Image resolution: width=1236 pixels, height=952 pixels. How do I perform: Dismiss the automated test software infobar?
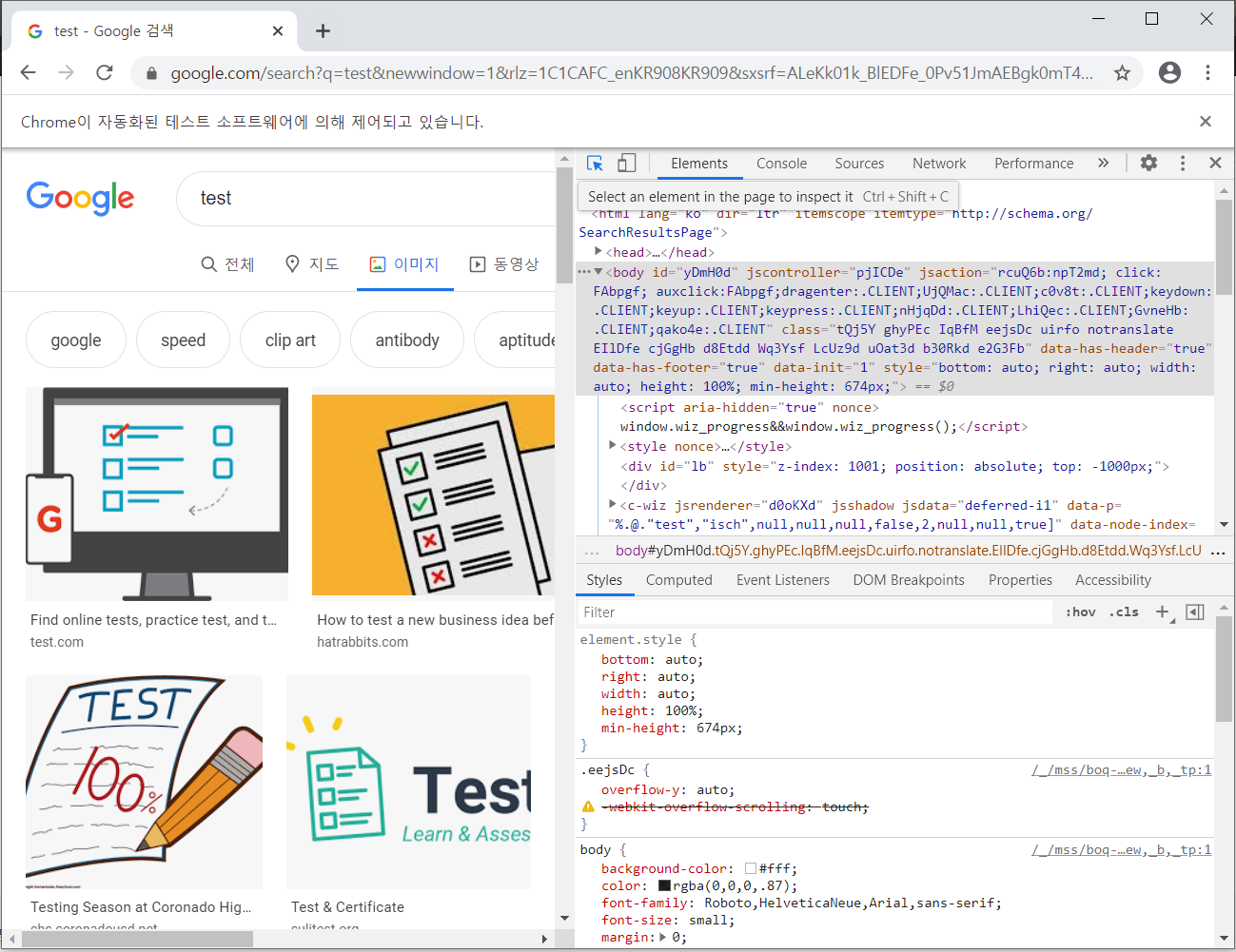pos(1206,121)
